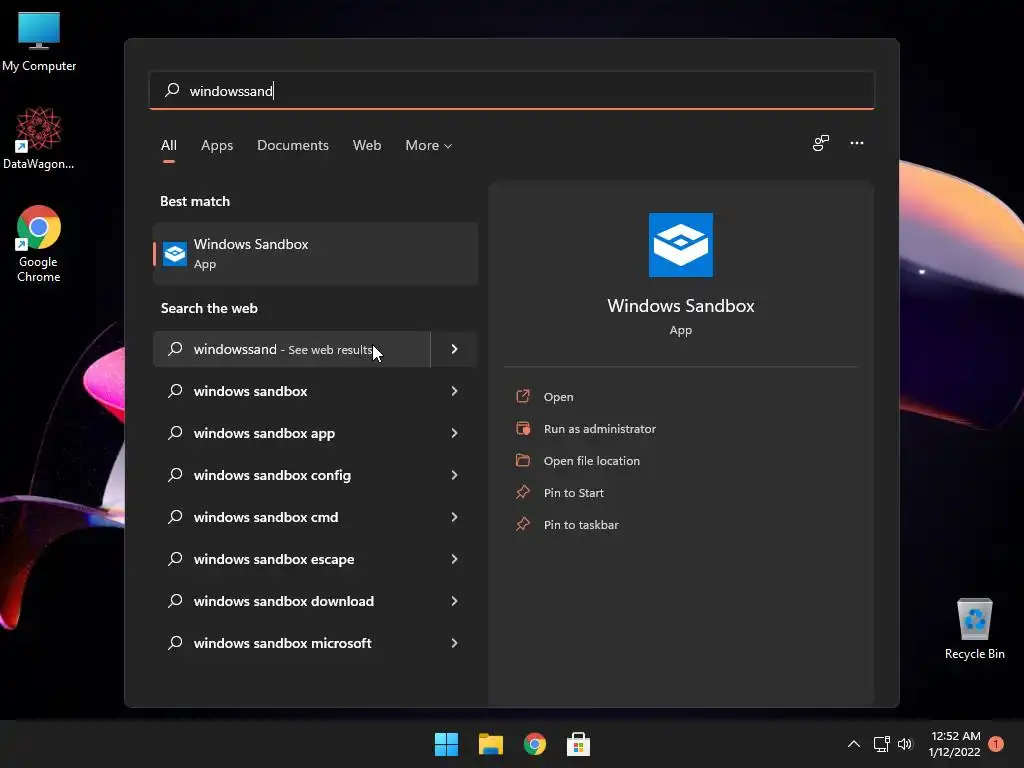Choose Run as administrator
This screenshot has height=768, width=1024.
point(600,428)
